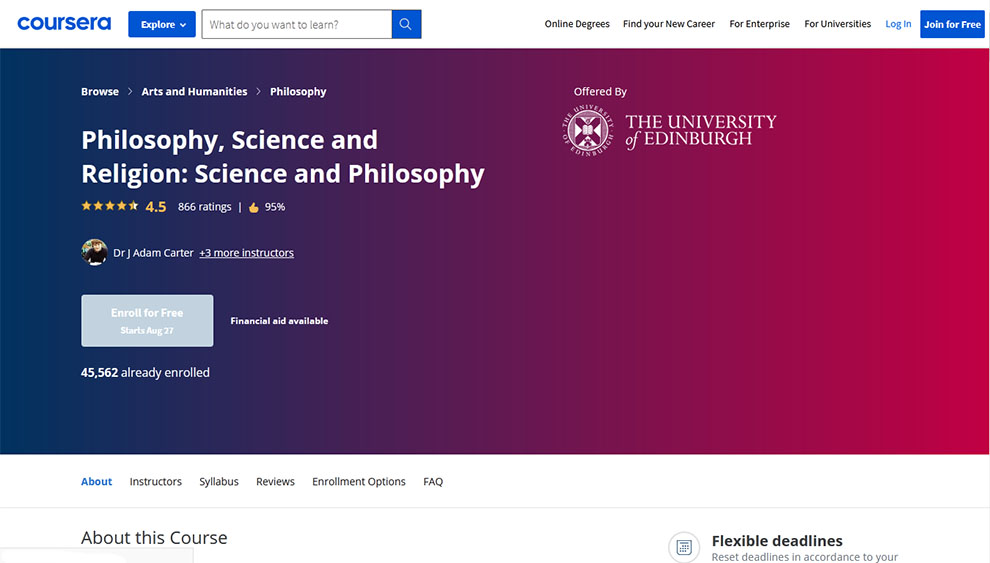The image size is (990, 563).
Task: Click the 'About this Course' heading
Action: 154,538
